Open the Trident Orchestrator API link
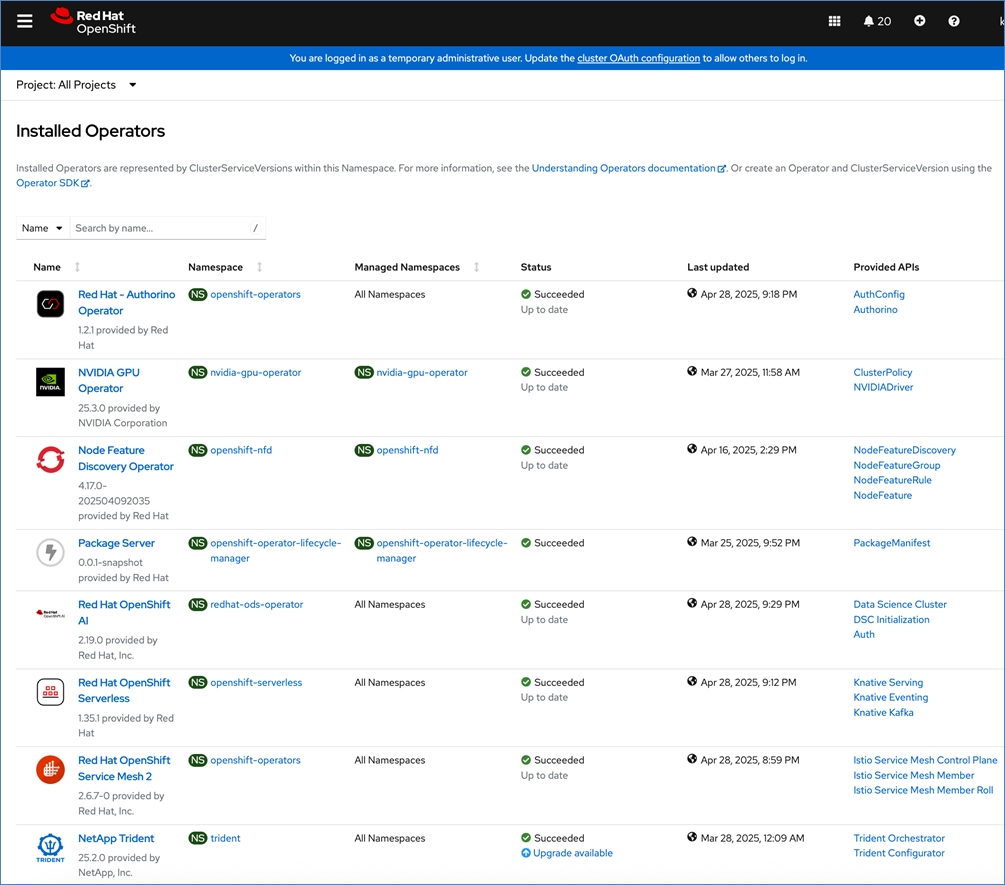The image size is (1005, 885). pyautogui.click(x=899, y=838)
